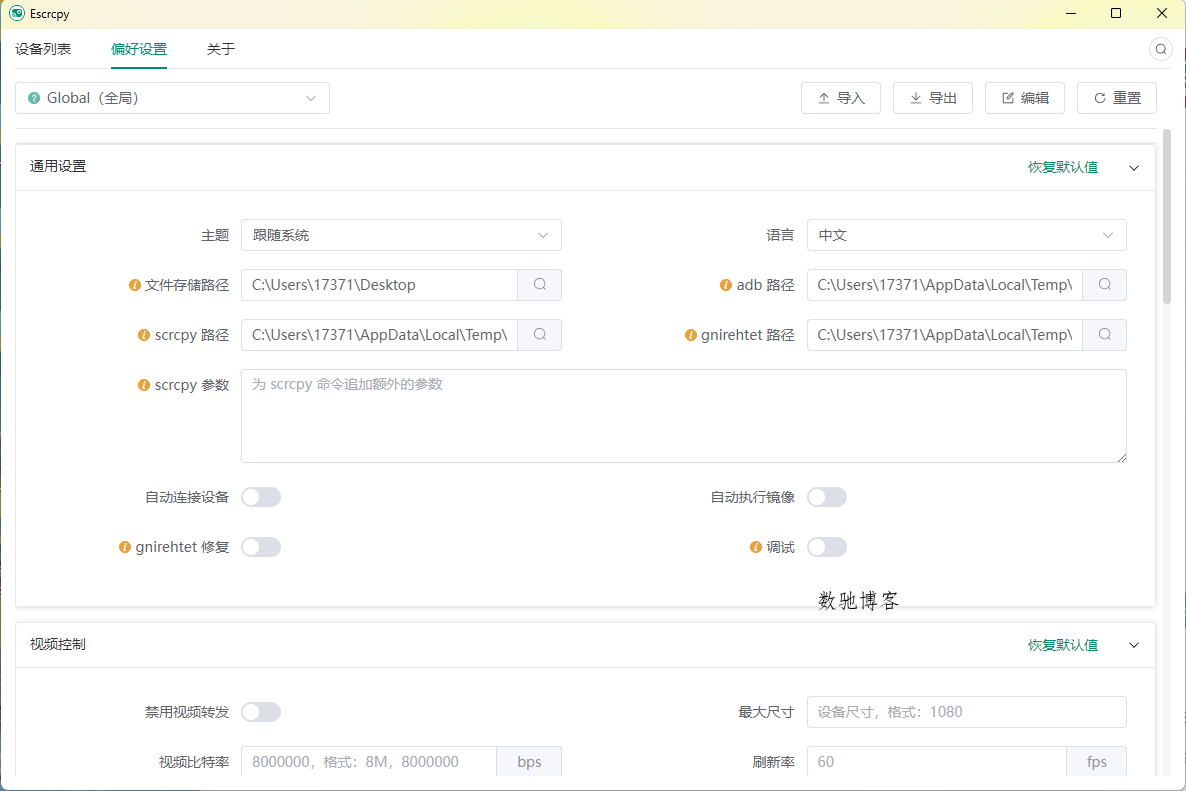The height and width of the screenshot is (791, 1186).
Task: Collapse the 视频控制 section chevron
Action: 1134,645
